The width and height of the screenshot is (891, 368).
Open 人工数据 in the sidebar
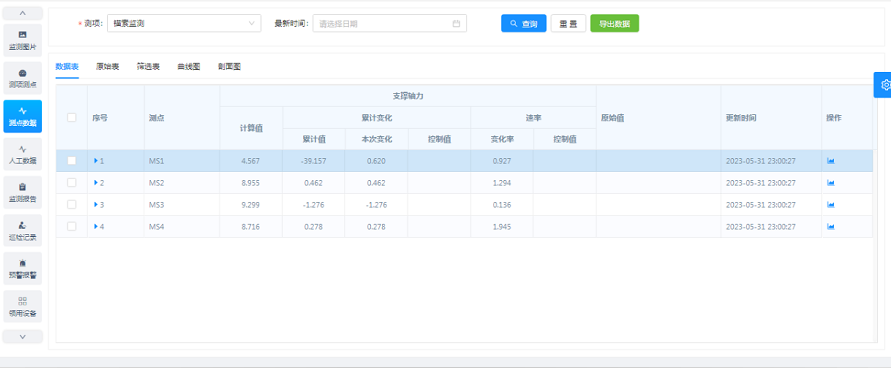click(x=23, y=154)
